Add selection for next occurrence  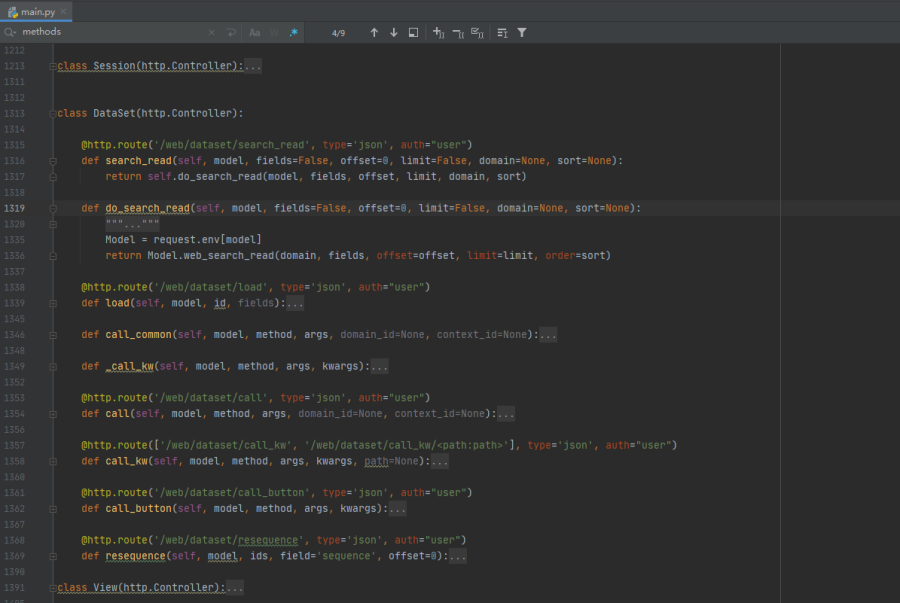point(438,32)
